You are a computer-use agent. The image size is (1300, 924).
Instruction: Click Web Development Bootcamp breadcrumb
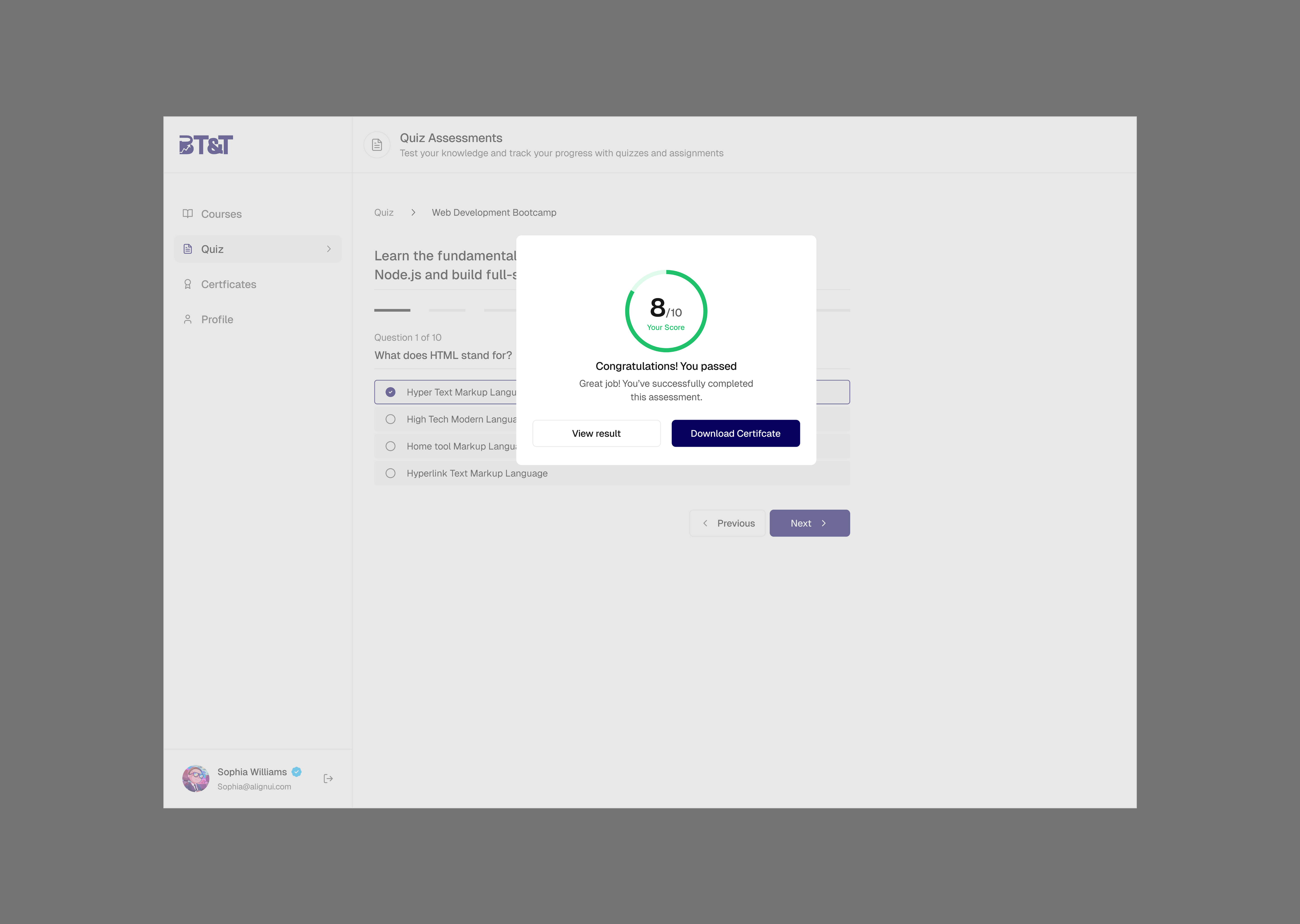494,212
